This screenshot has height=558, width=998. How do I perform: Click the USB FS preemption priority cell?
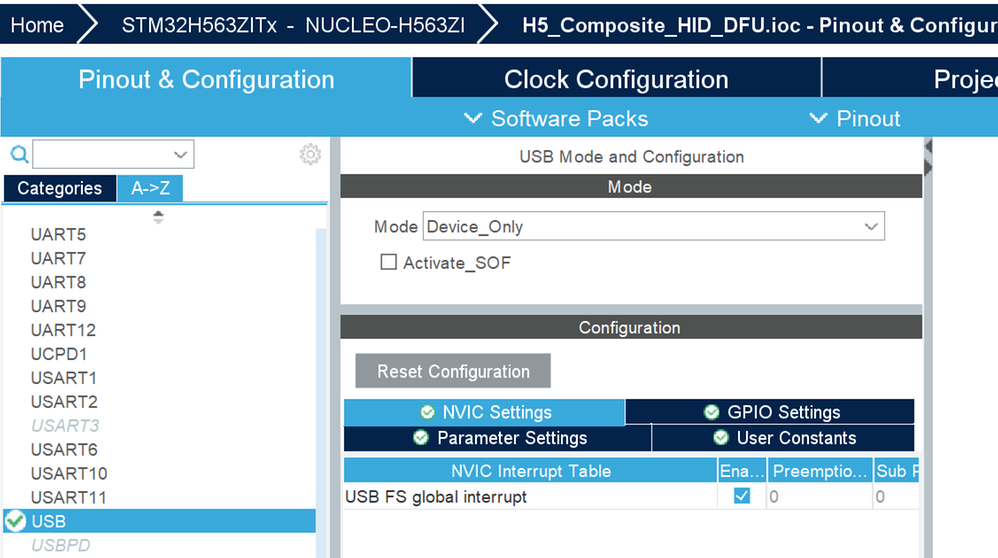pos(820,496)
